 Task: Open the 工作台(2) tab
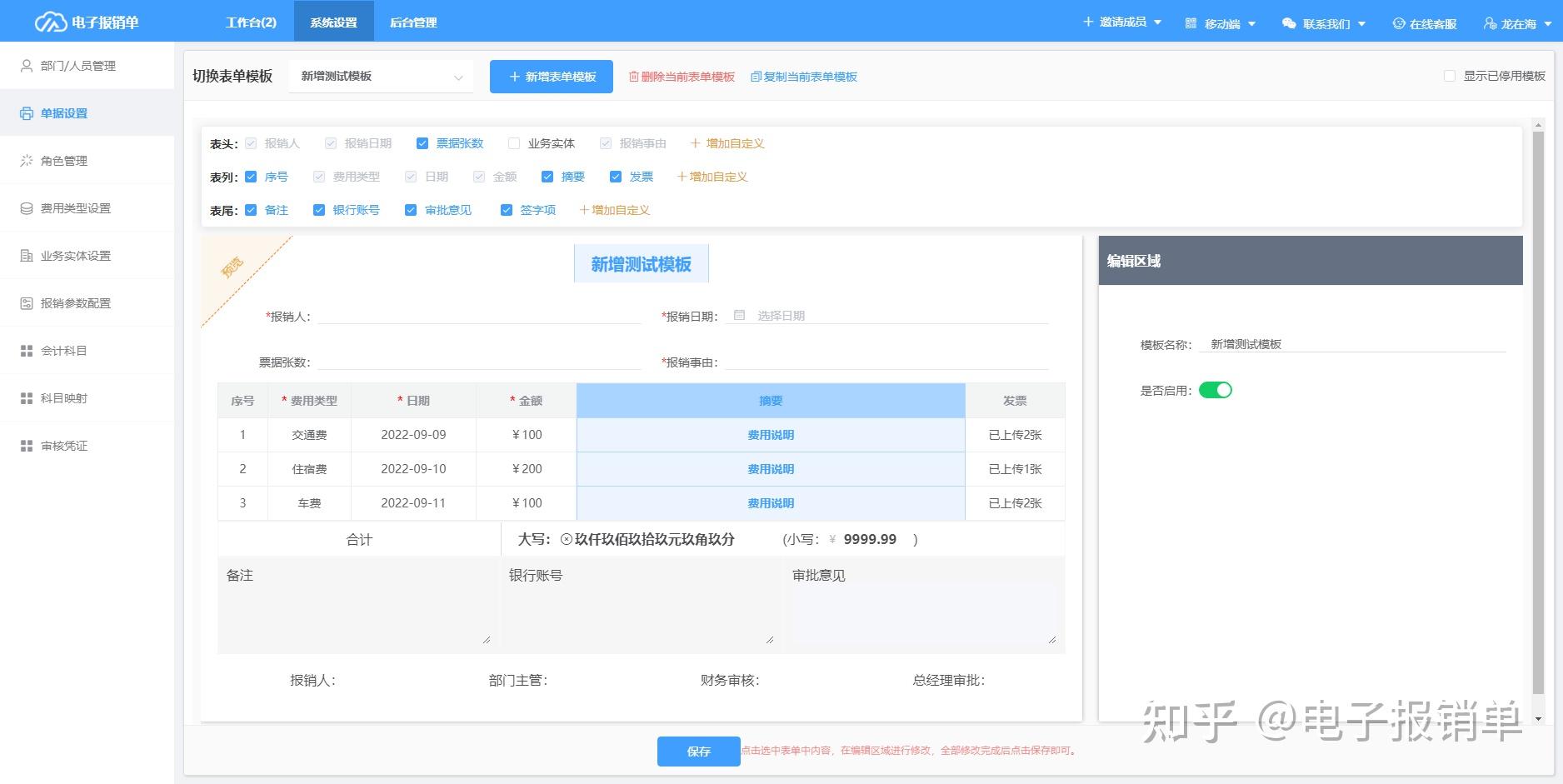click(251, 22)
